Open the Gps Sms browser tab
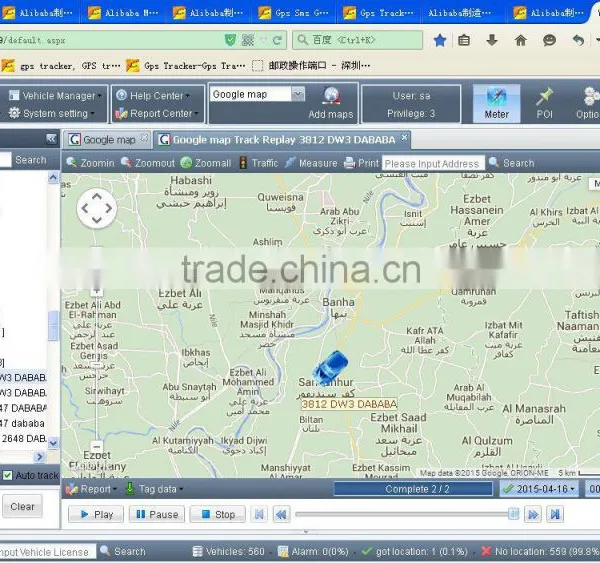Screen dimensions: 600x563 [293, 13]
